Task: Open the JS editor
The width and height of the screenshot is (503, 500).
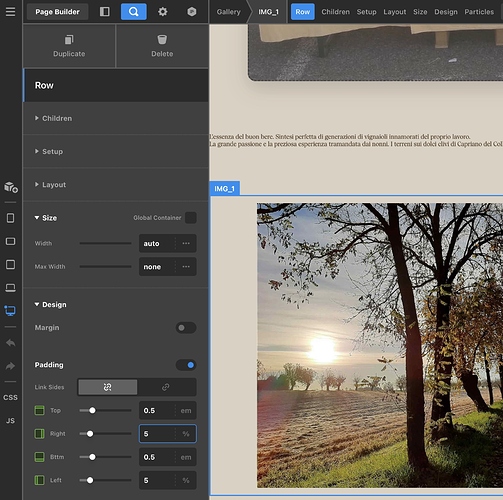Action: (x=10, y=421)
